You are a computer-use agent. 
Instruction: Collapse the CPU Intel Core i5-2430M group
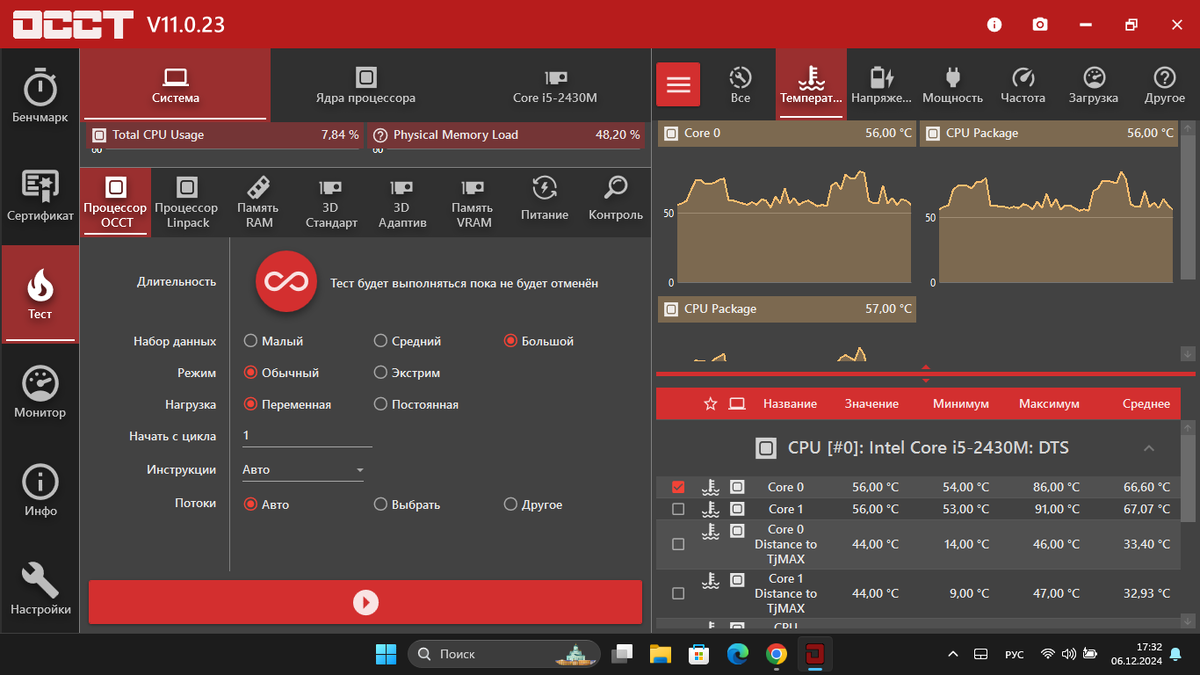pyautogui.click(x=1149, y=448)
